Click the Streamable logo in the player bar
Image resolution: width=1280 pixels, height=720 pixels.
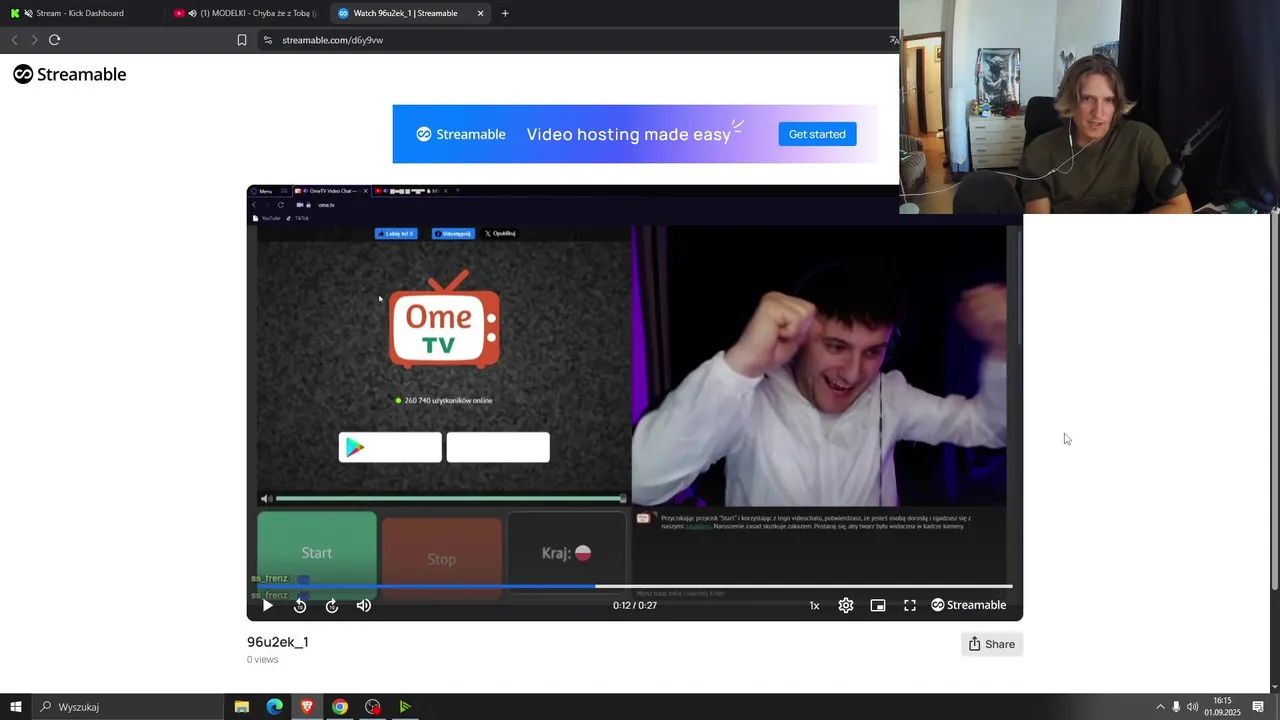[x=969, y=605]
